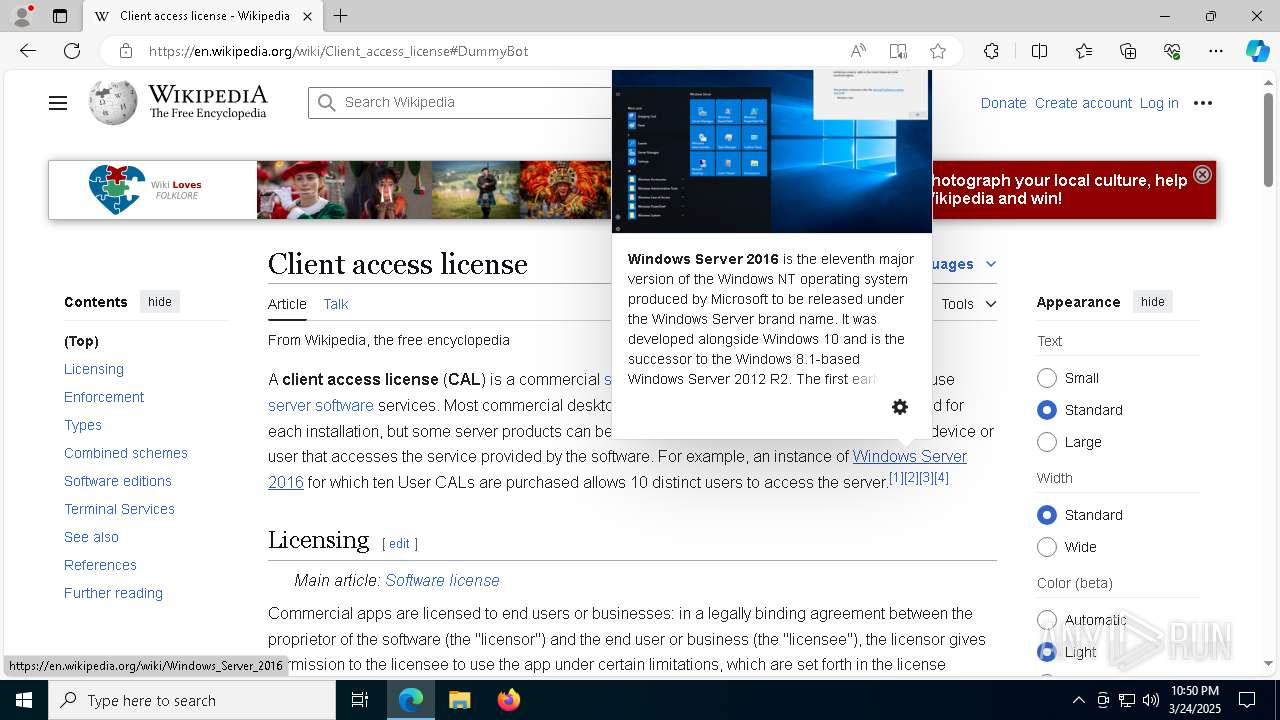Select Small text size

pos(1047,378)
